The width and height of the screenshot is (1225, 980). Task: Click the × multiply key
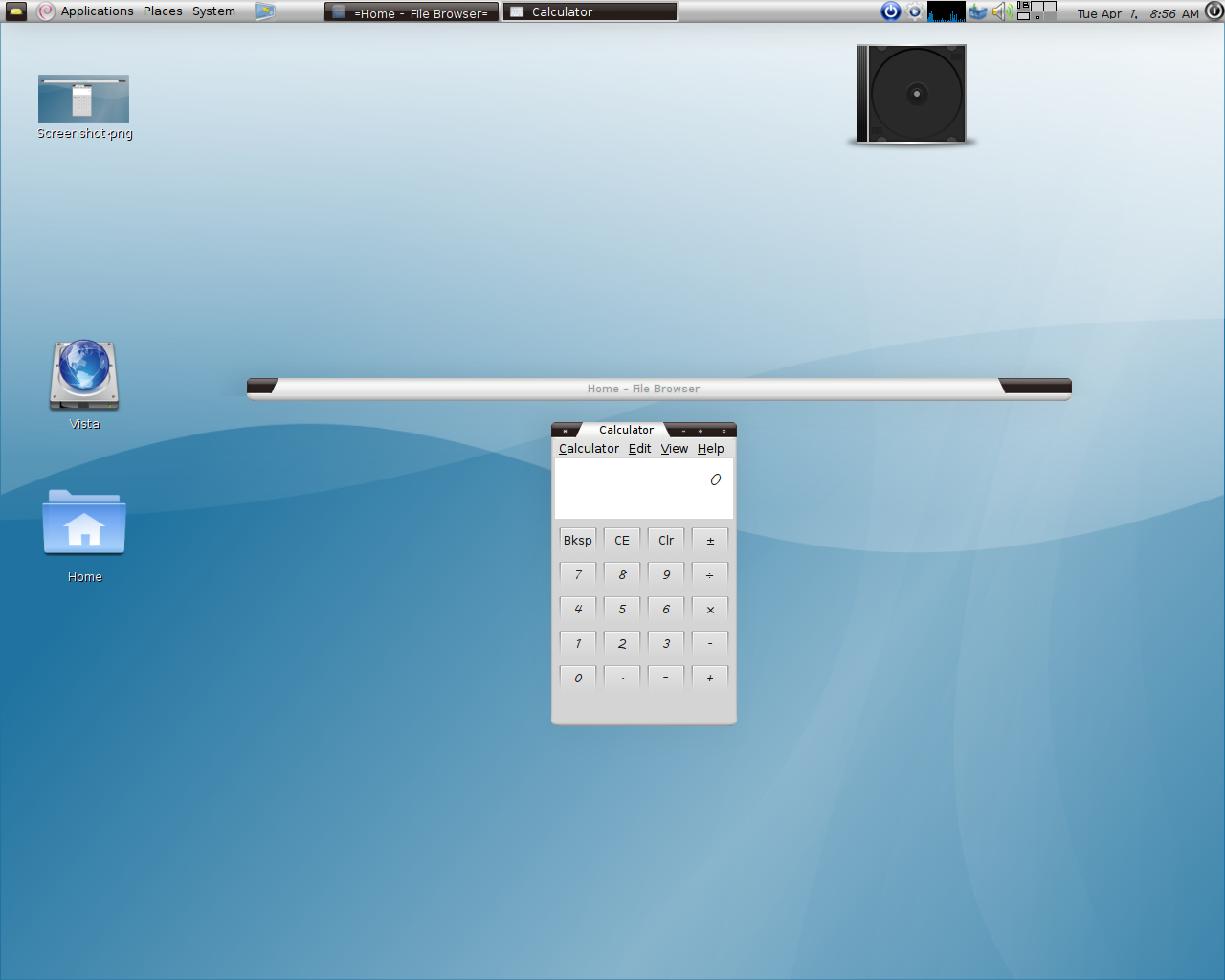pyautogui.click(x=710, y=610)
